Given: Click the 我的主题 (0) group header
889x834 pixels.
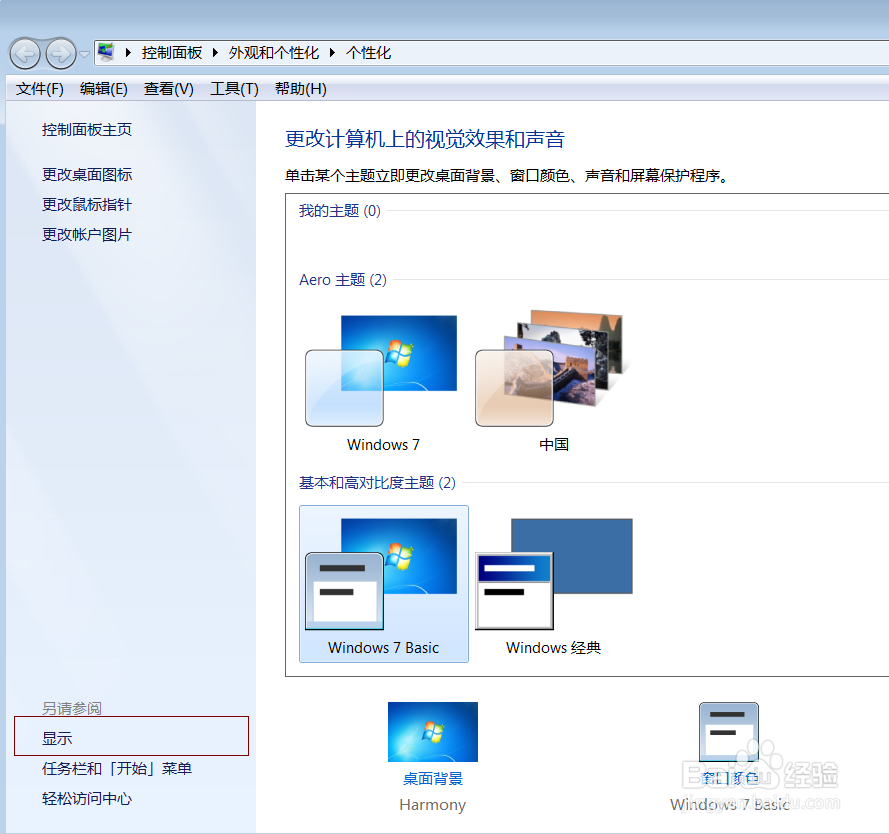Looking at the screenshot, I should (340, 211).
